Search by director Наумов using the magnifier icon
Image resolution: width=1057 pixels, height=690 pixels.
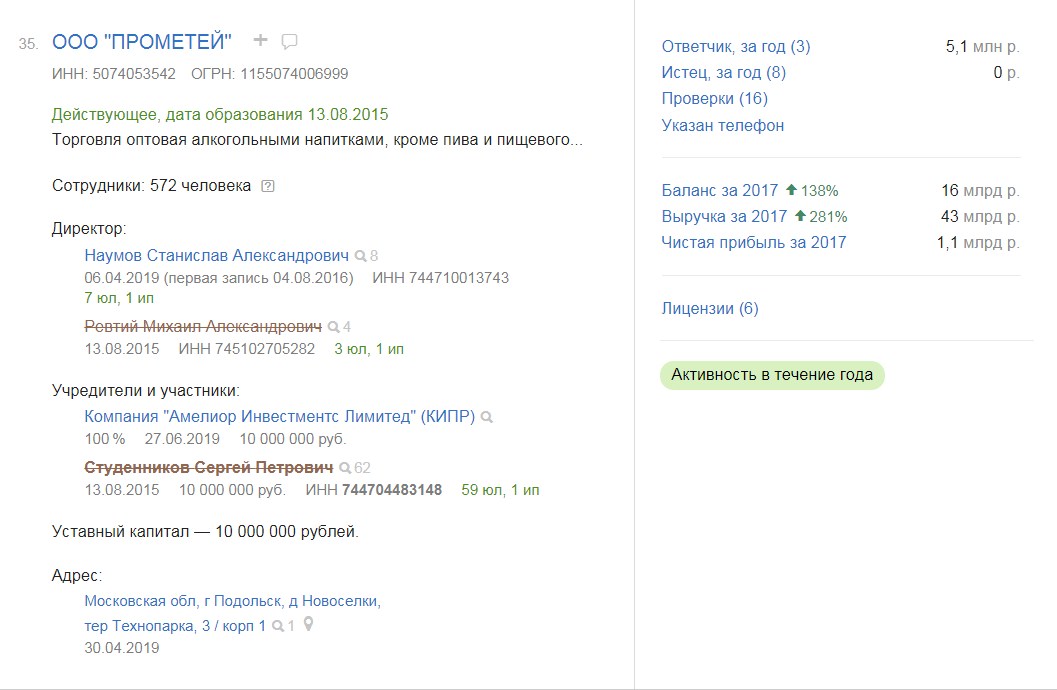(x=361, y=256)
